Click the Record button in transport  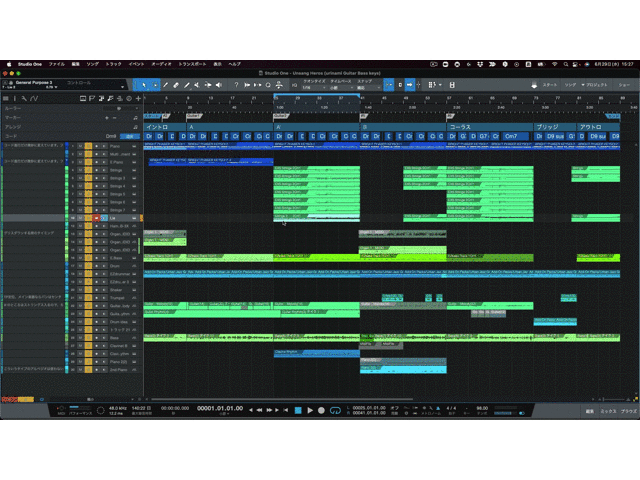click(x=323, y=411)
